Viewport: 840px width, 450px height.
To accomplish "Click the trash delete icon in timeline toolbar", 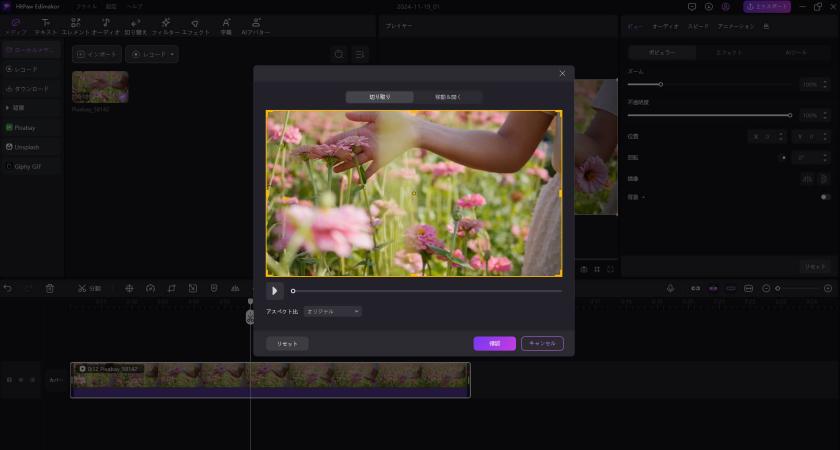I will pos(50,288).
